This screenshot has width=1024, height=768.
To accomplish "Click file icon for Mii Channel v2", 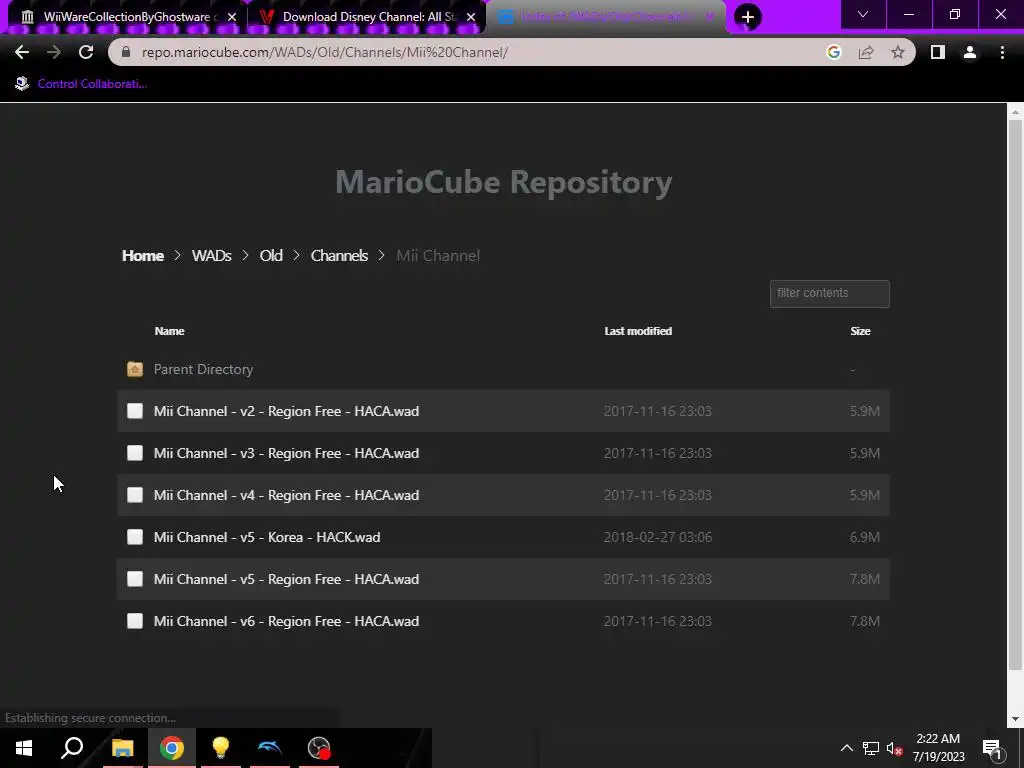I will 135,411.
